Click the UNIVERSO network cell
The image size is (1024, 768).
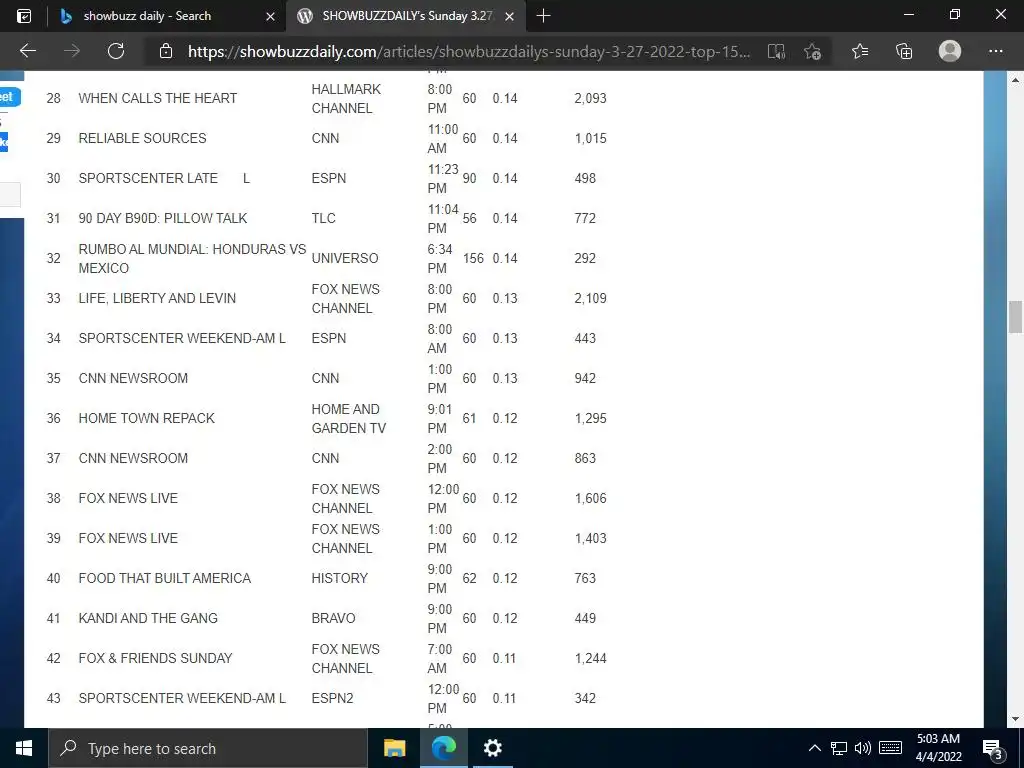pos(345,258)
